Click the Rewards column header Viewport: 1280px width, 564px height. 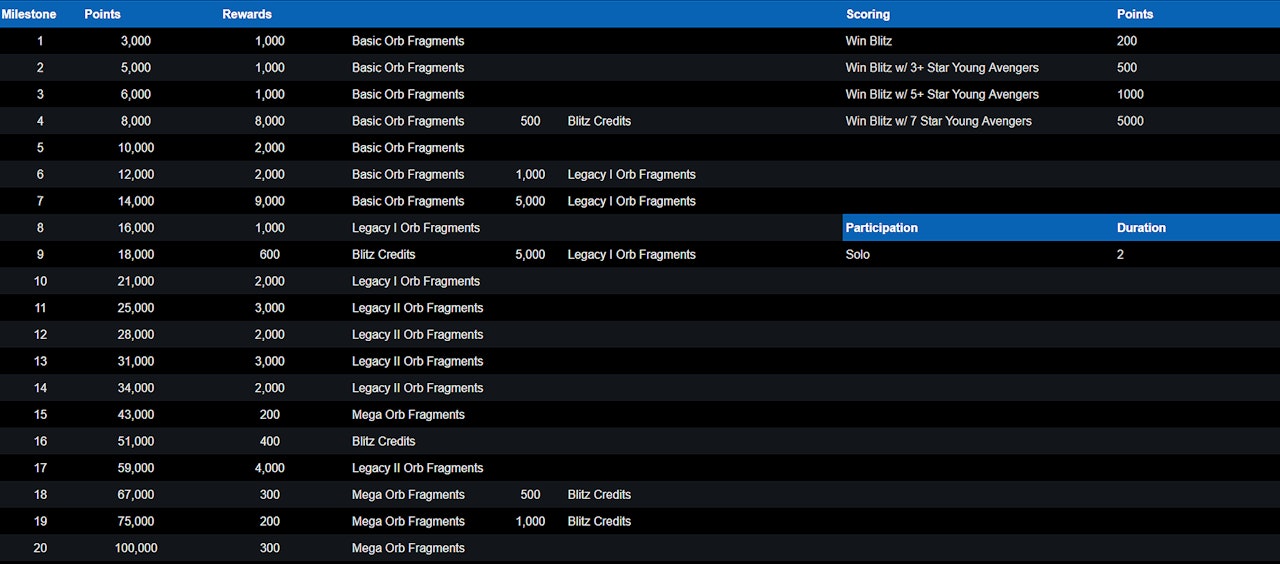[247, 14]
